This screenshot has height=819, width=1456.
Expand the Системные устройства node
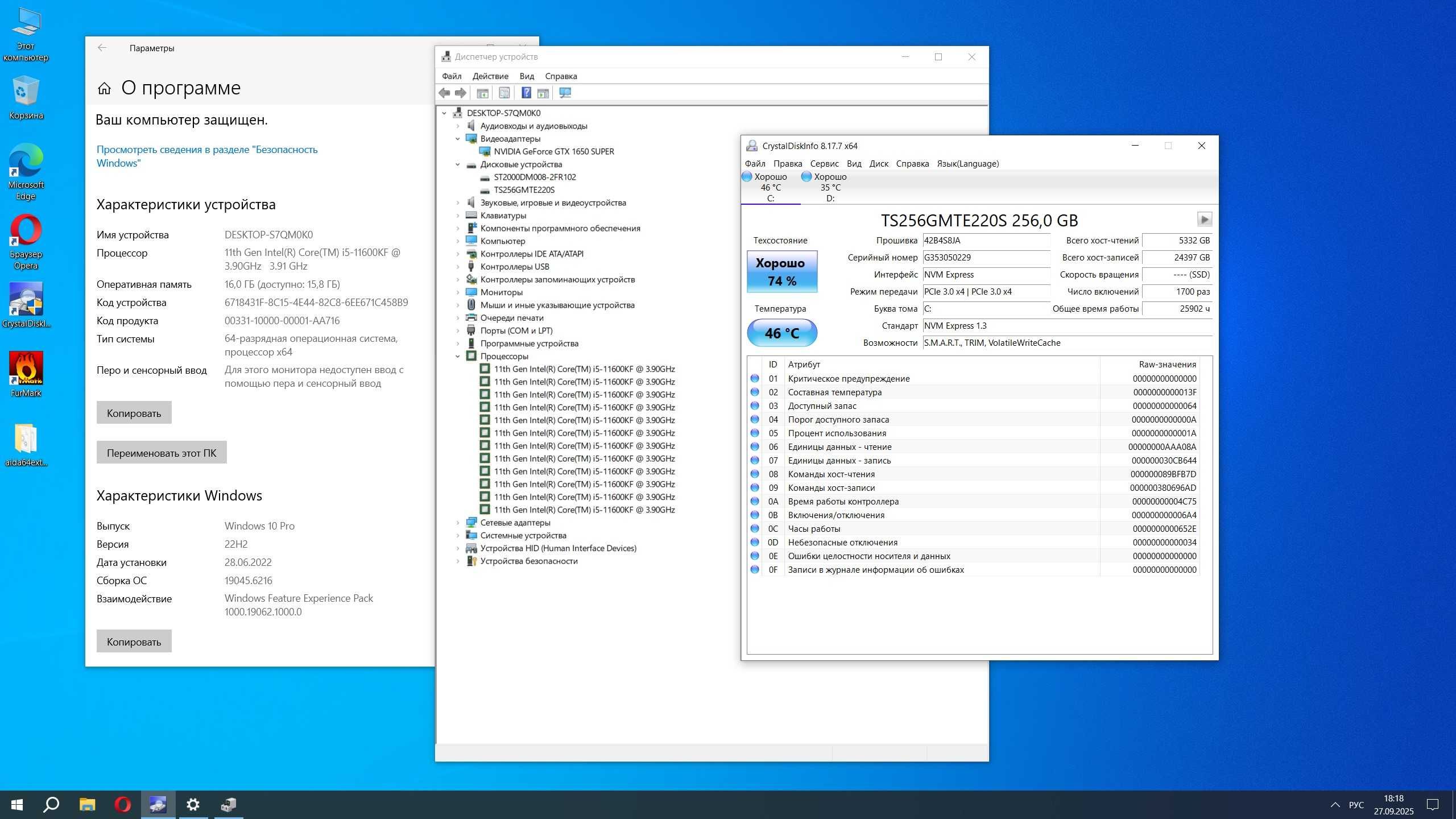pyautogui.click(x=457, y=535)
